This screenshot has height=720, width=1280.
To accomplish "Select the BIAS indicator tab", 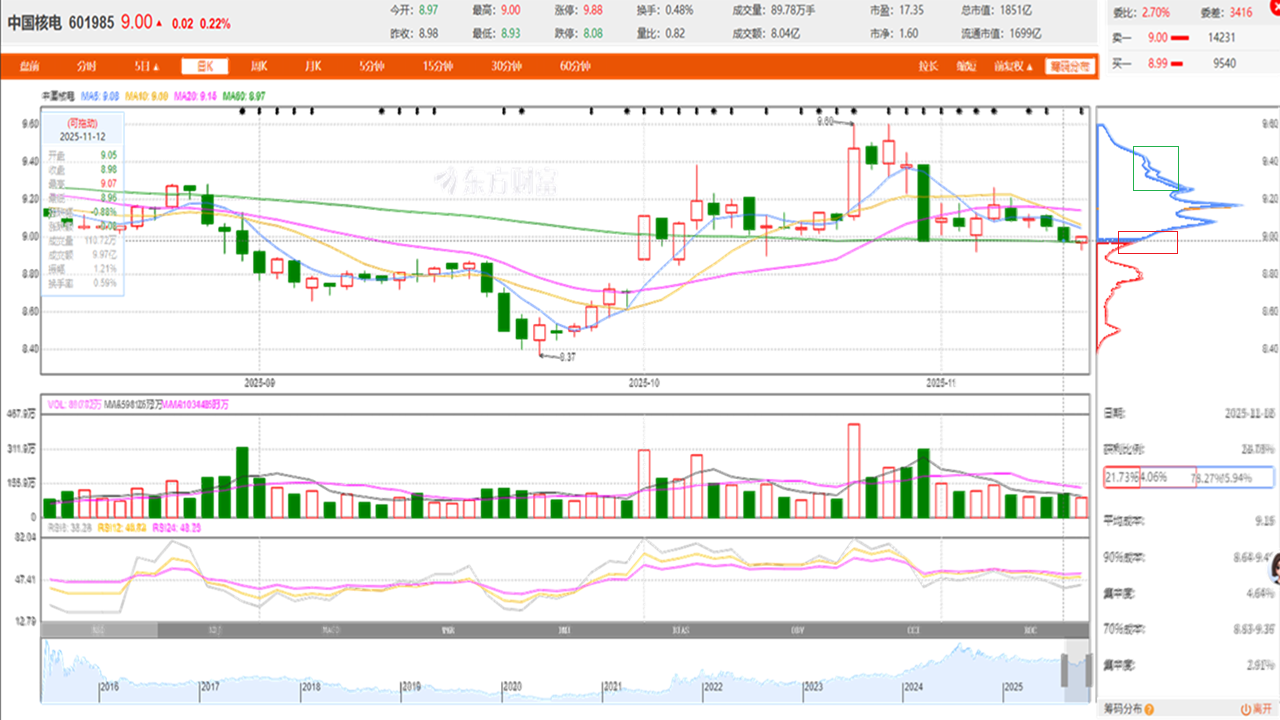I will pos(681,630).
